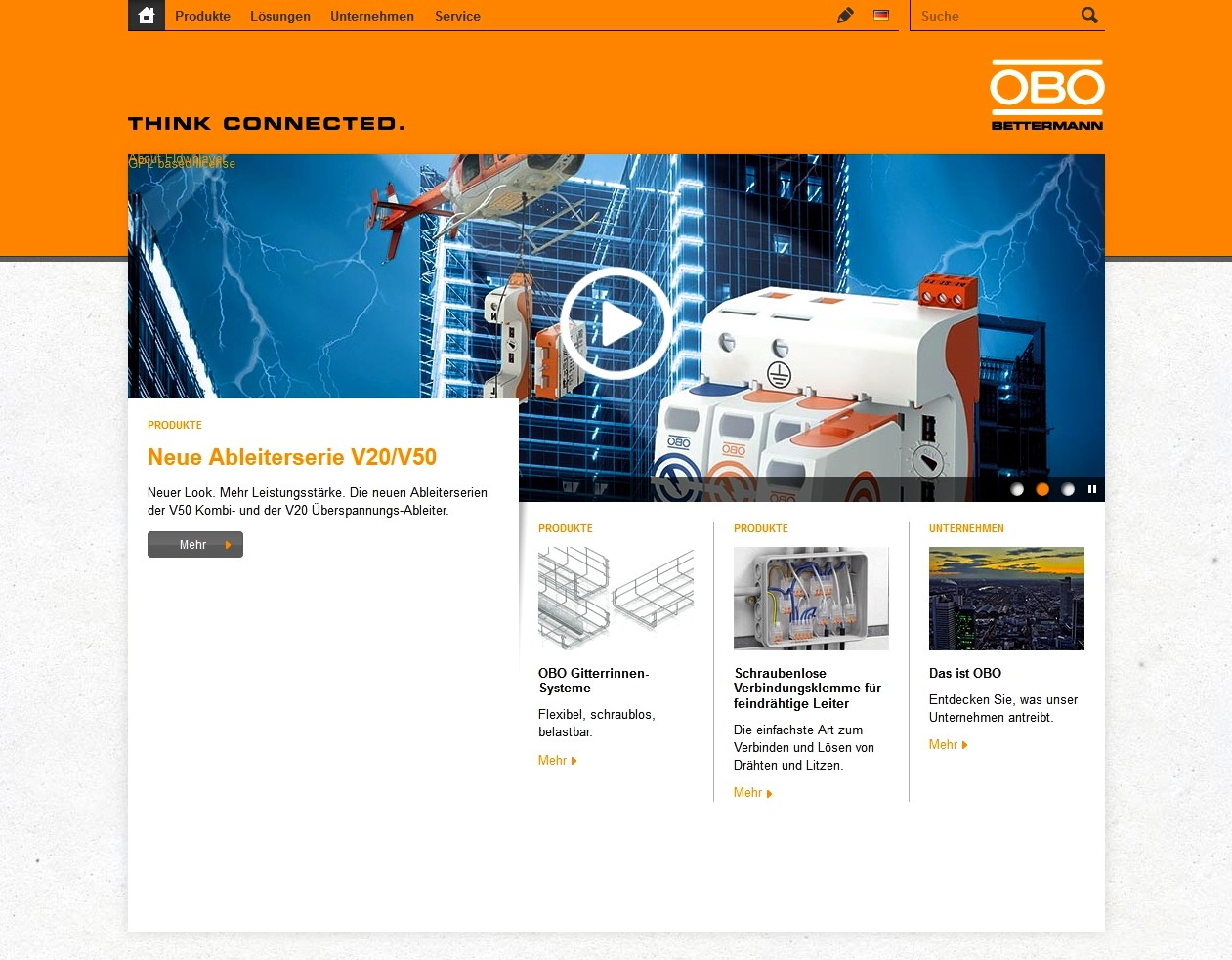Open the junction box terminal thumbnail
1232x960 pixels.
(x=811, y=599)
